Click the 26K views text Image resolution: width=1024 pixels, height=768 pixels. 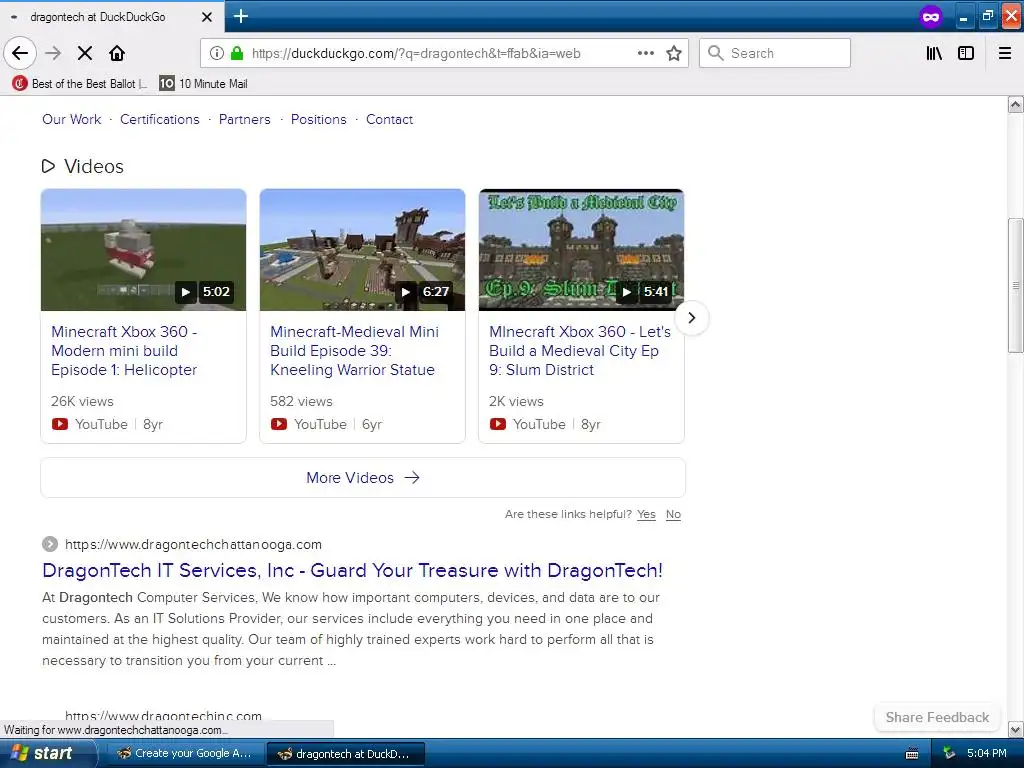82,401
